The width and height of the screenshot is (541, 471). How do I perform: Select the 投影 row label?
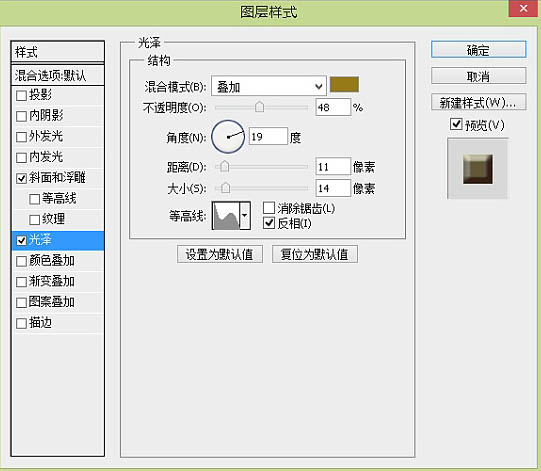point(40,95)
